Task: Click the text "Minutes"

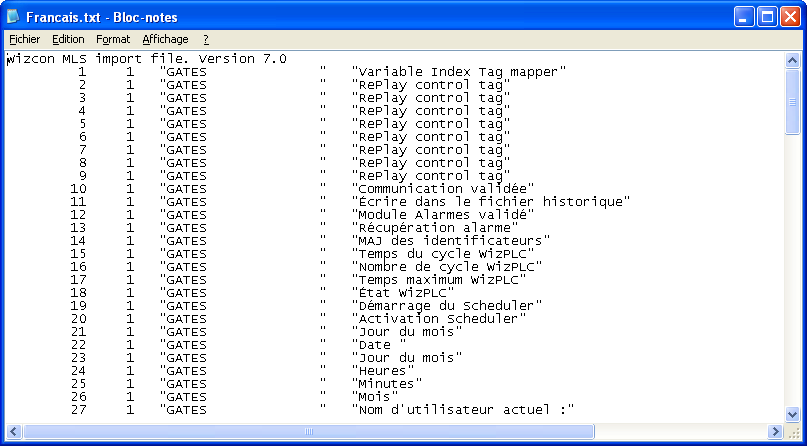Action: coord(387,384)
